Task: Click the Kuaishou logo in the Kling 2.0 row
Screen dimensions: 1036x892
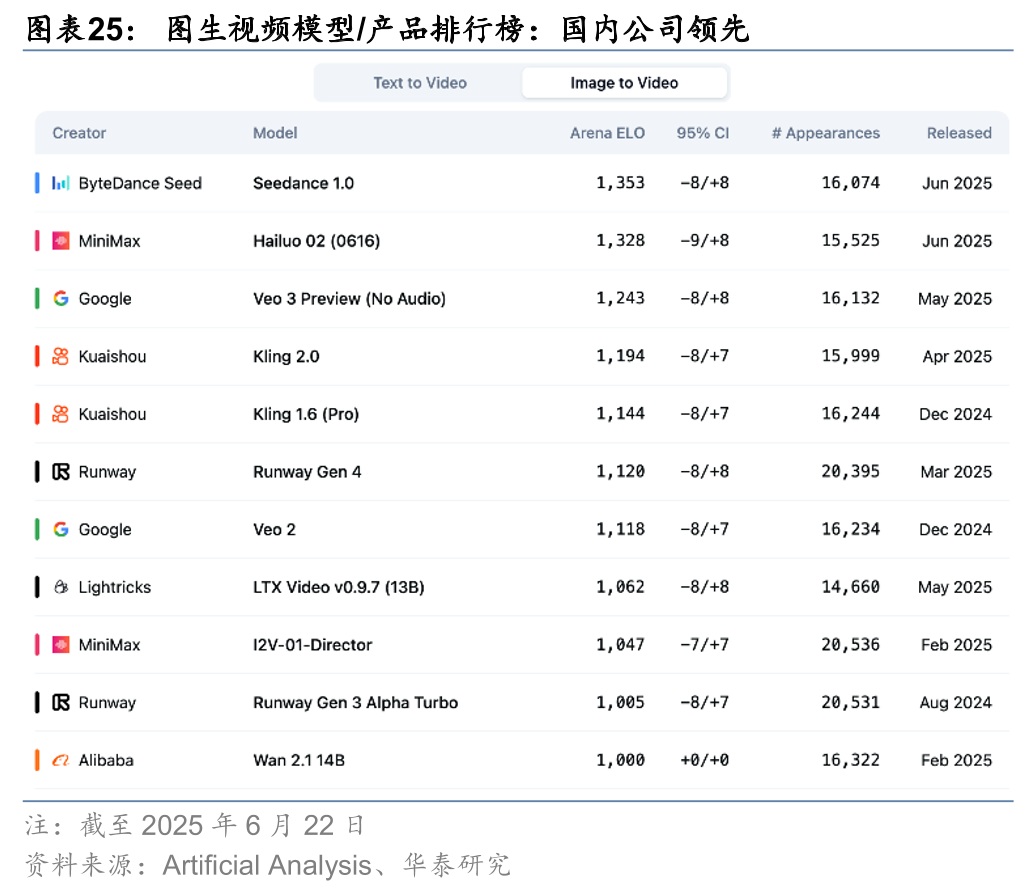Action: click(x=61, y=356)
